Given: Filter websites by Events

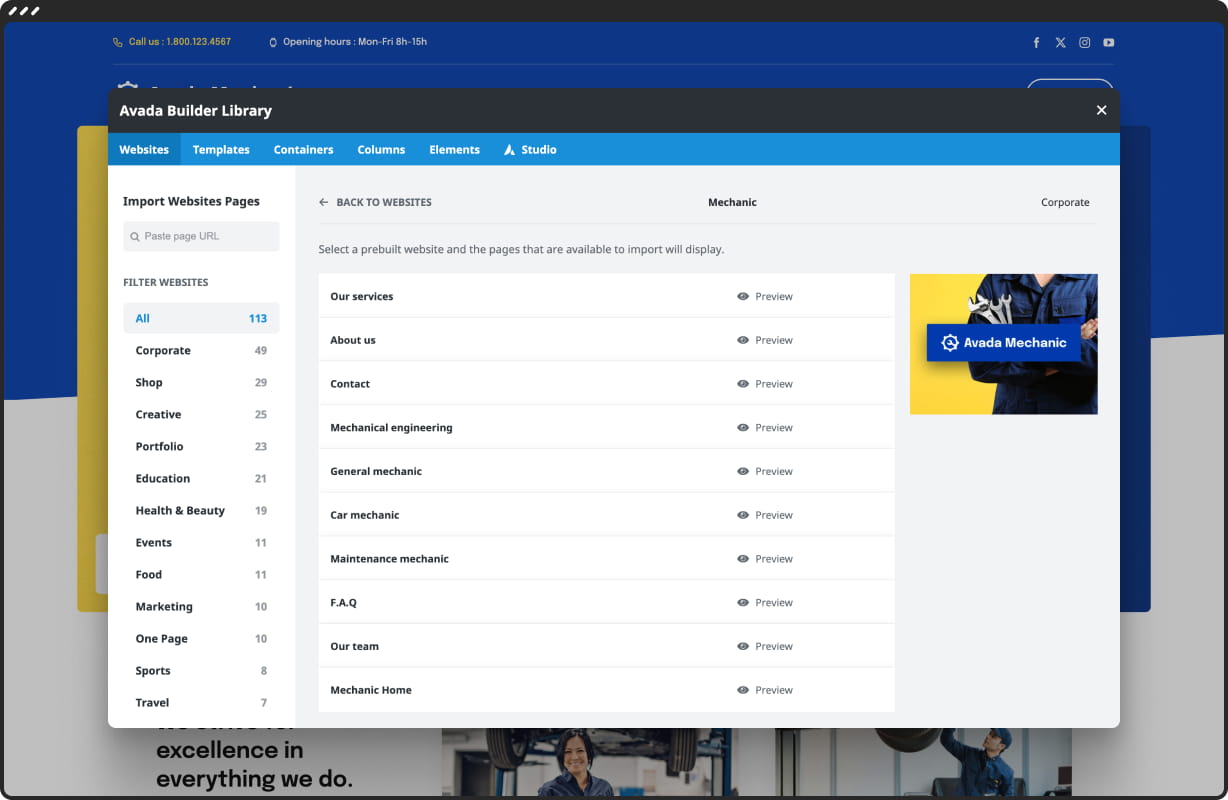Looking at the screenshot, I should [x=201, y=542].
